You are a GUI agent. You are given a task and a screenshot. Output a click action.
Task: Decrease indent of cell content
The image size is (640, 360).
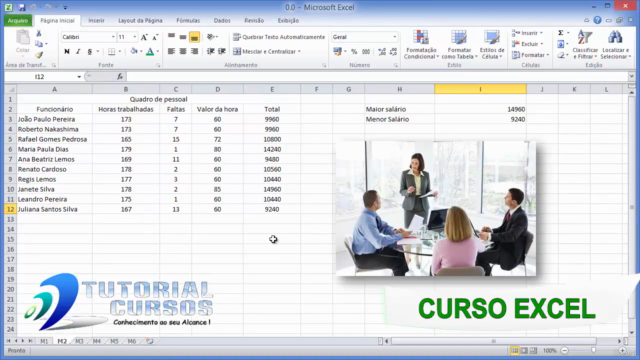pyautogui.click(x=211, y=51)
